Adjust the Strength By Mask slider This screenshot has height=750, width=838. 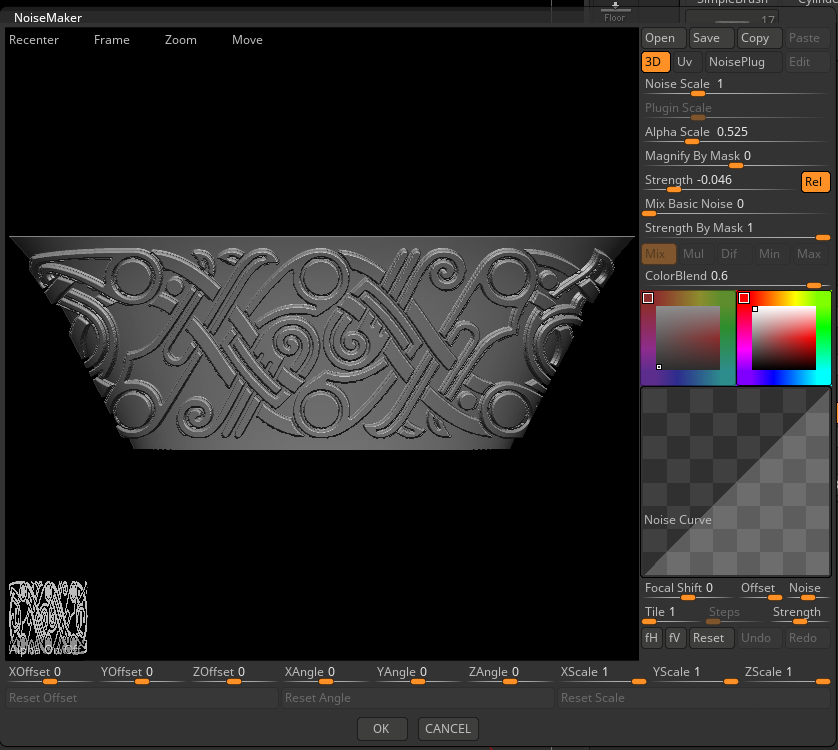click(736, 230)
